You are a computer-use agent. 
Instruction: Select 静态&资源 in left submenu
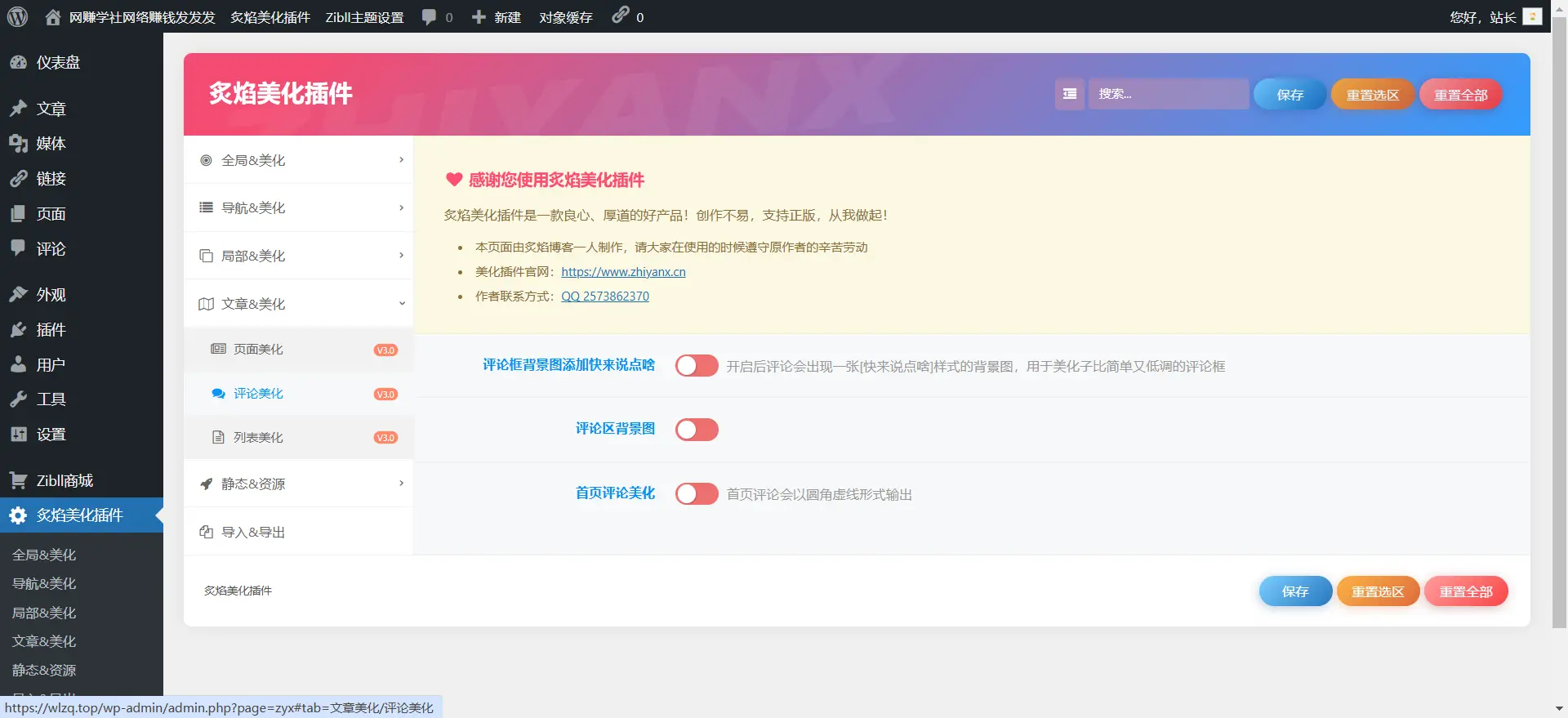pos(44,670)
